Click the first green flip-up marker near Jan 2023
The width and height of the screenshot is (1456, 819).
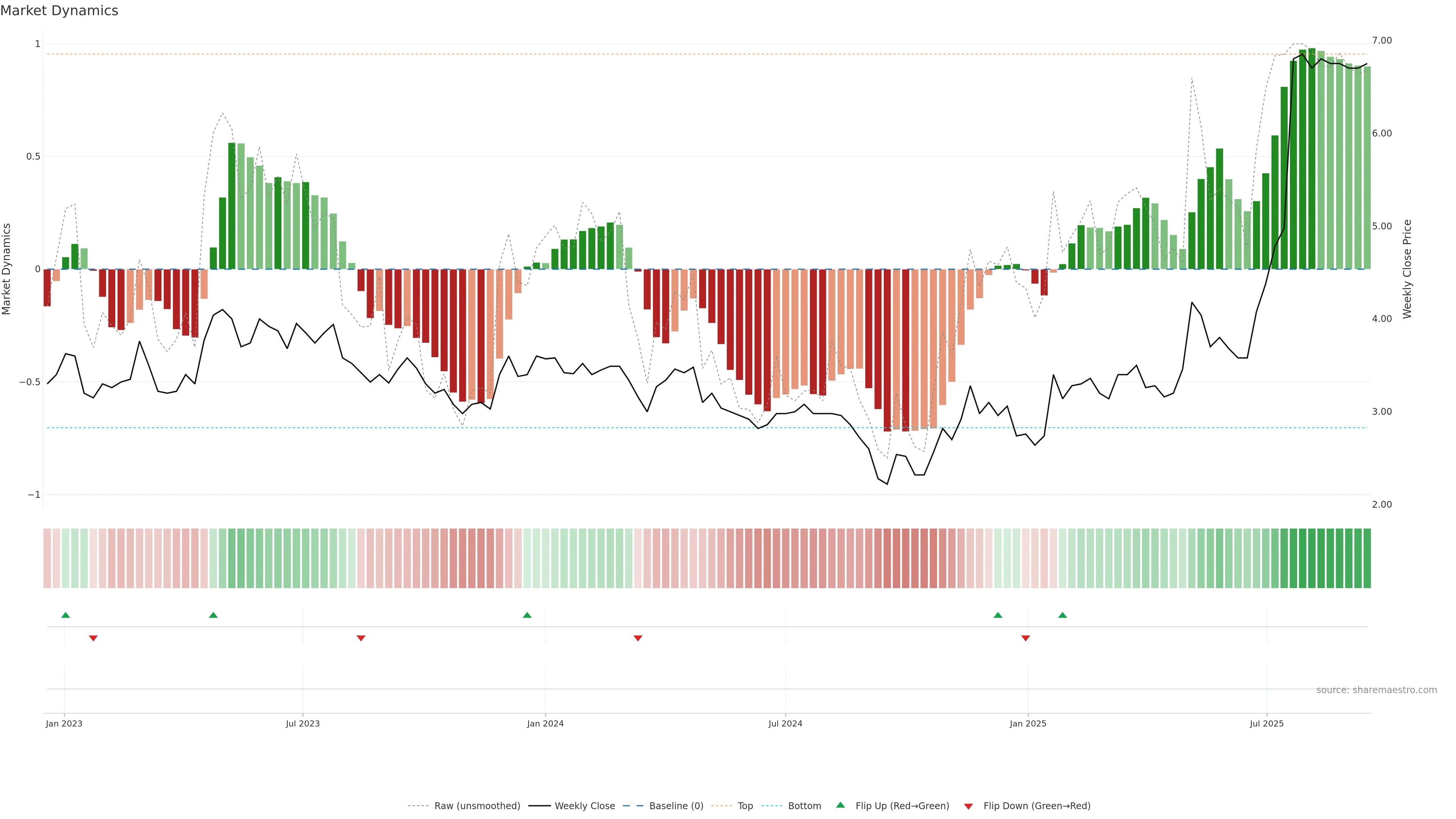click(66, 615)
